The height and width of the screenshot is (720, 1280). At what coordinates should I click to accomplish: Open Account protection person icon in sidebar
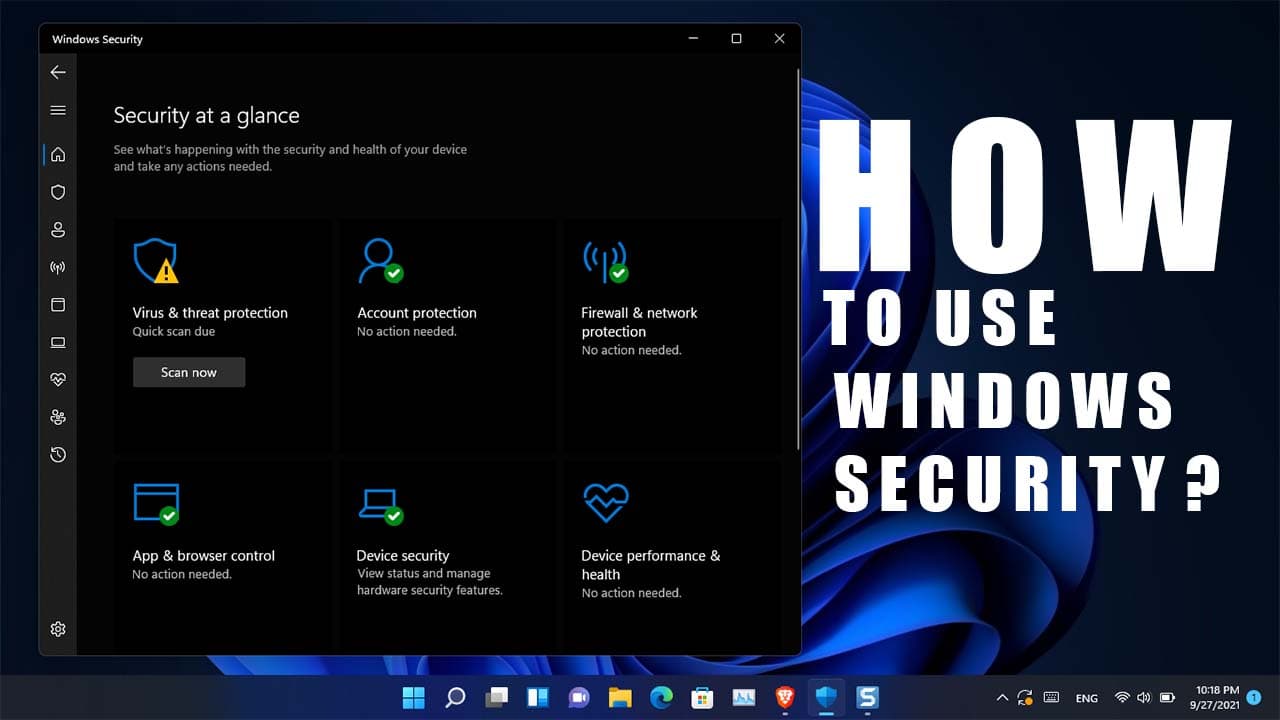point(58,230)
